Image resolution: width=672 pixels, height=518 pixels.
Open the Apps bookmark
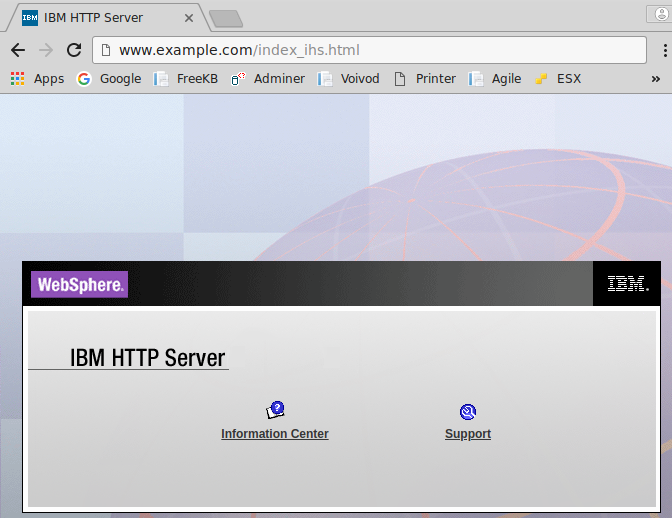point(37,79)
